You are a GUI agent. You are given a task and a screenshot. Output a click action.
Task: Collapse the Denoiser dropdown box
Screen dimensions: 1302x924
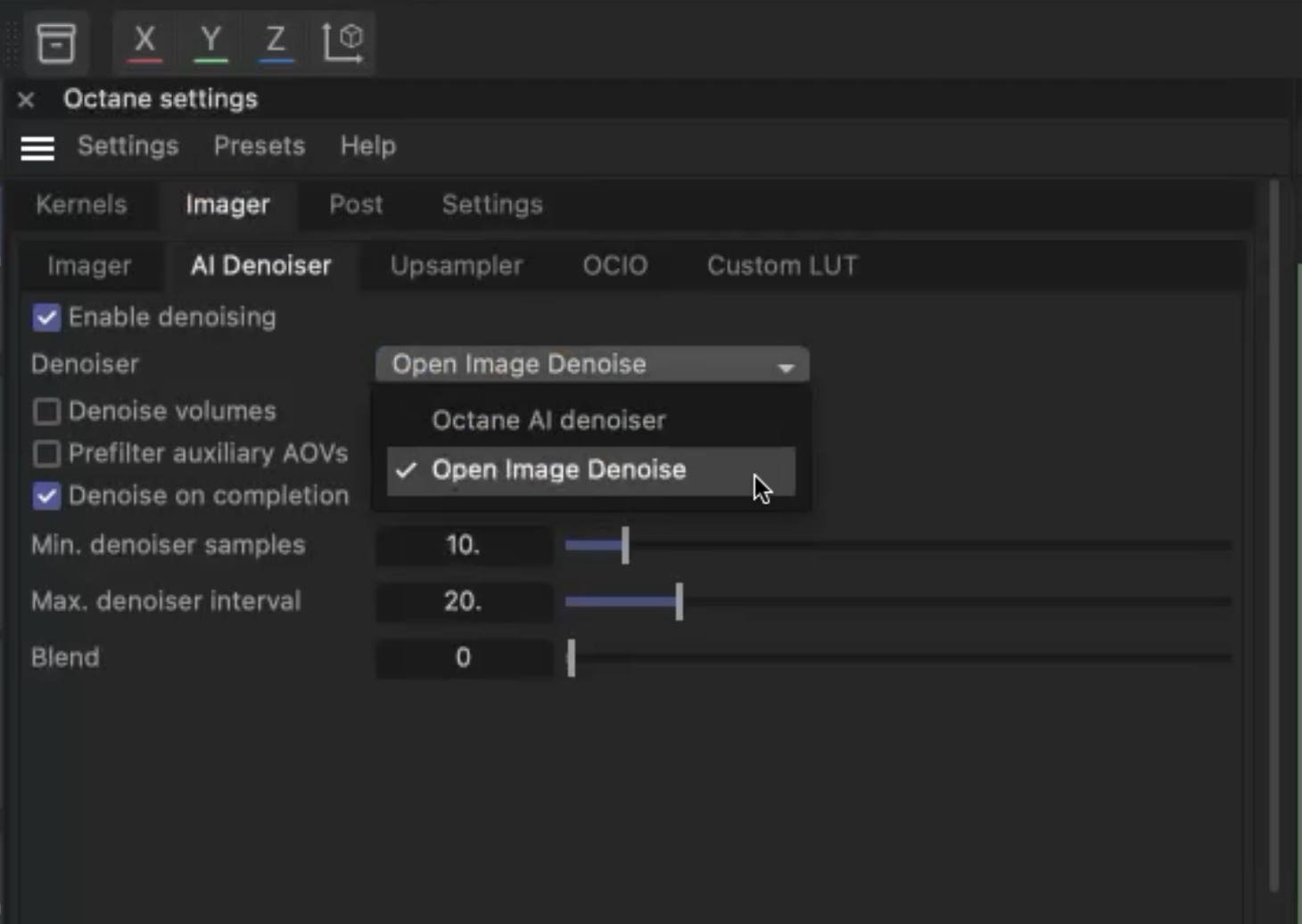pyautogui.click(x=591, y=365)
